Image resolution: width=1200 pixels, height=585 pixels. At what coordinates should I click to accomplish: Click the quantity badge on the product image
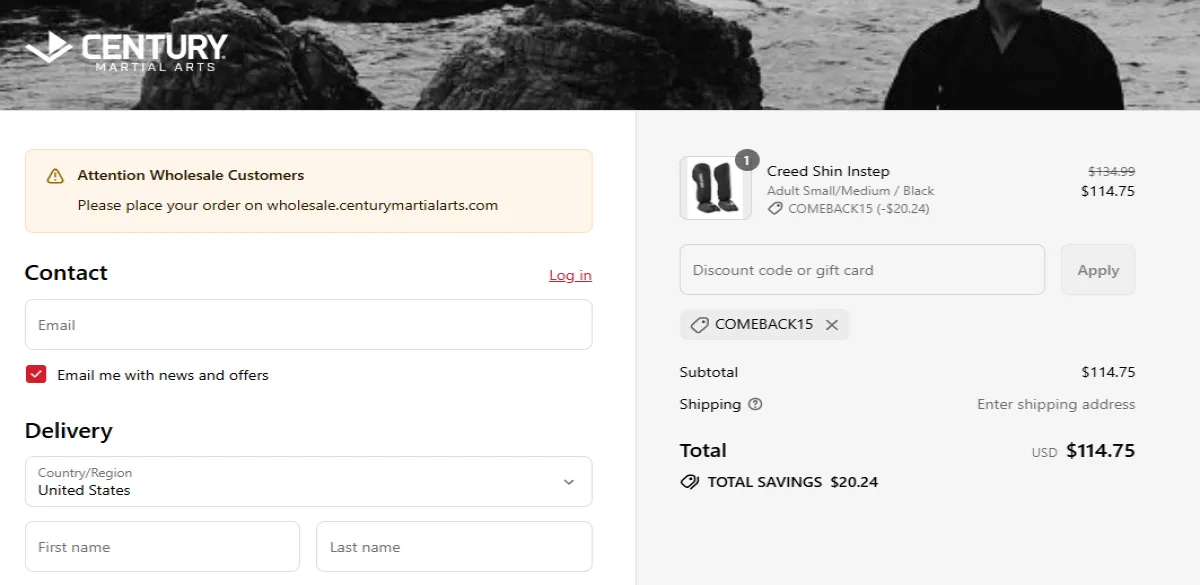click(x=749, y=158)
